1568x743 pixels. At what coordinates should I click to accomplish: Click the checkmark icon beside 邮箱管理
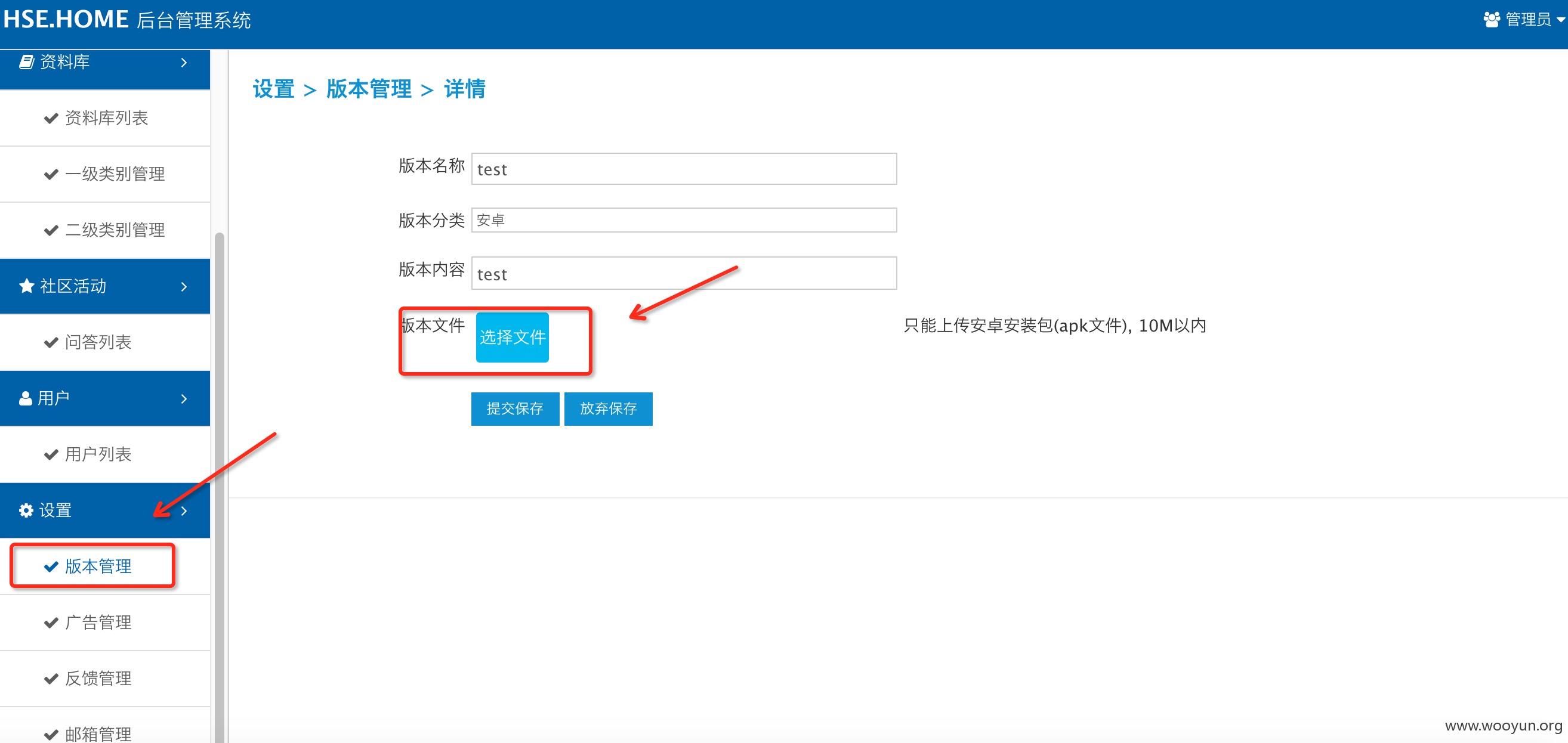51,735
